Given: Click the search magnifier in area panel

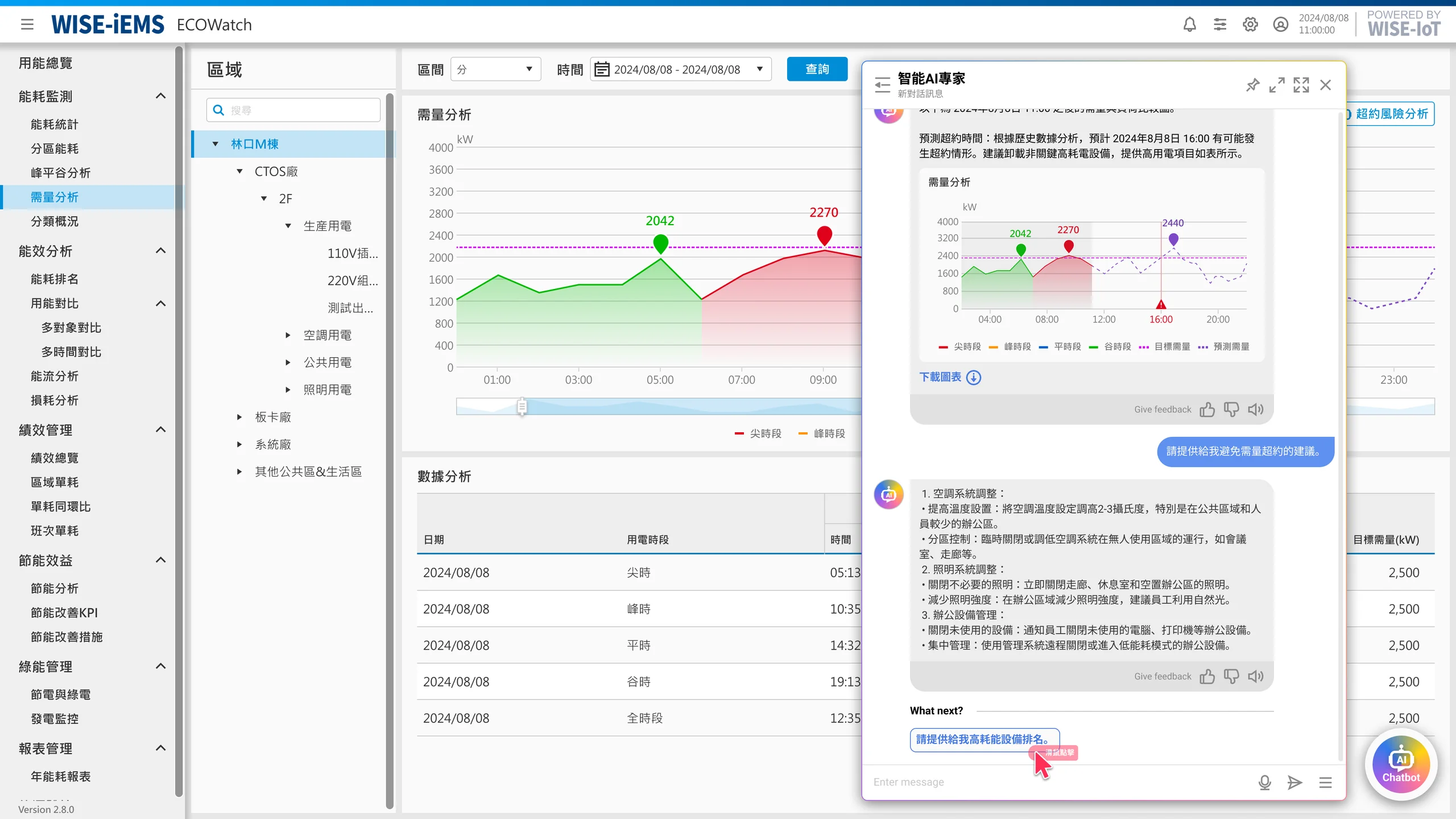Looking at the screenshot, I should point(218,110).
